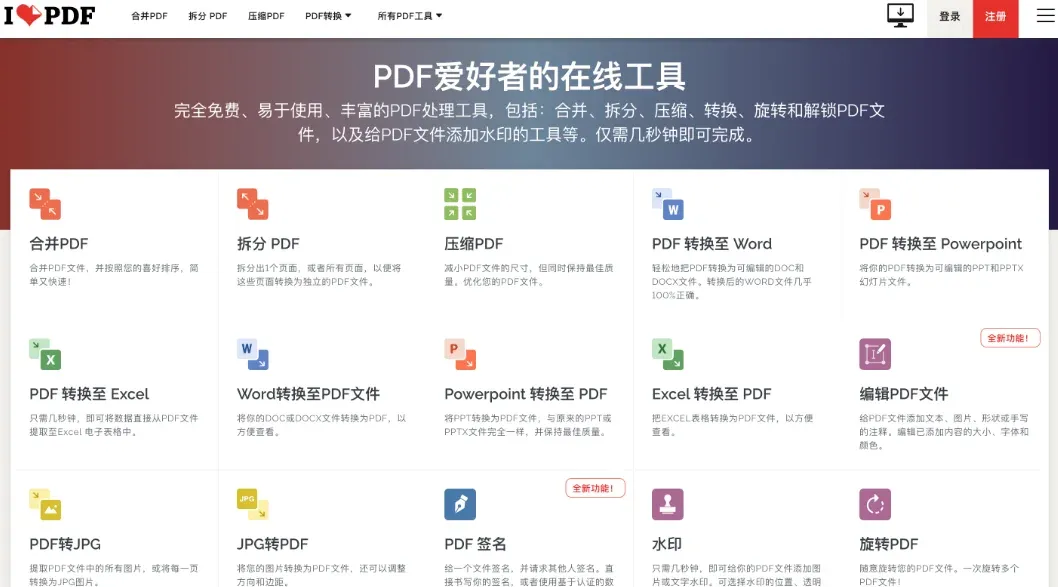Screen dimensions: 1058x587
Task: Click the 旋转PDF description text
Action: [x=939, y=575]
